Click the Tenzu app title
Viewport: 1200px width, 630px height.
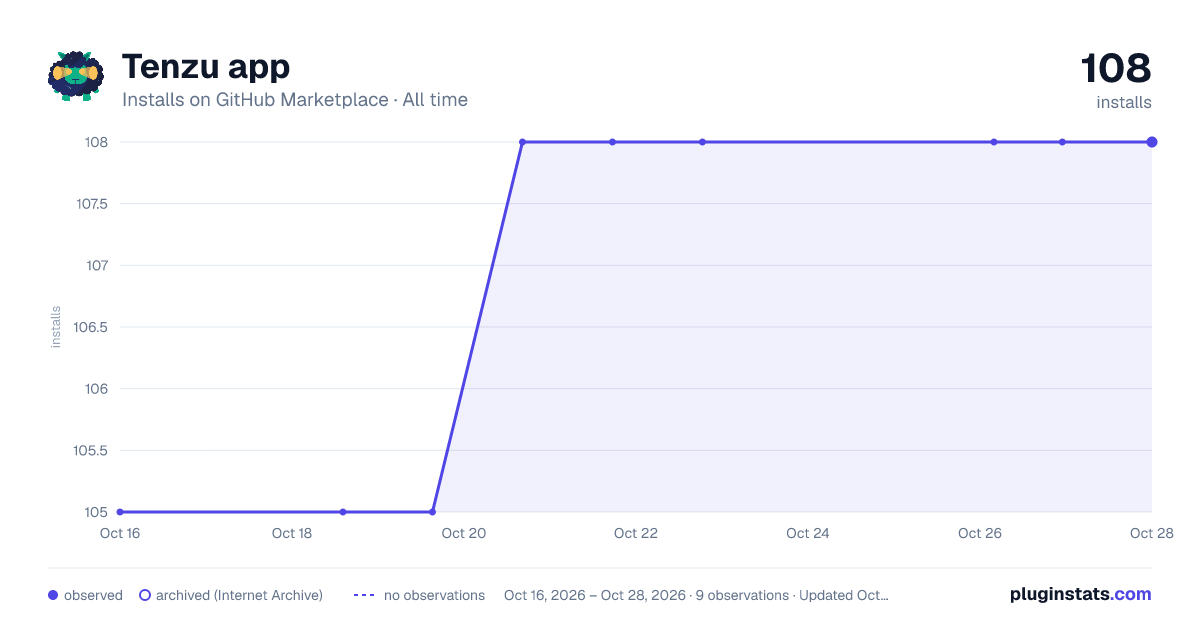click(x=206, y=67)
